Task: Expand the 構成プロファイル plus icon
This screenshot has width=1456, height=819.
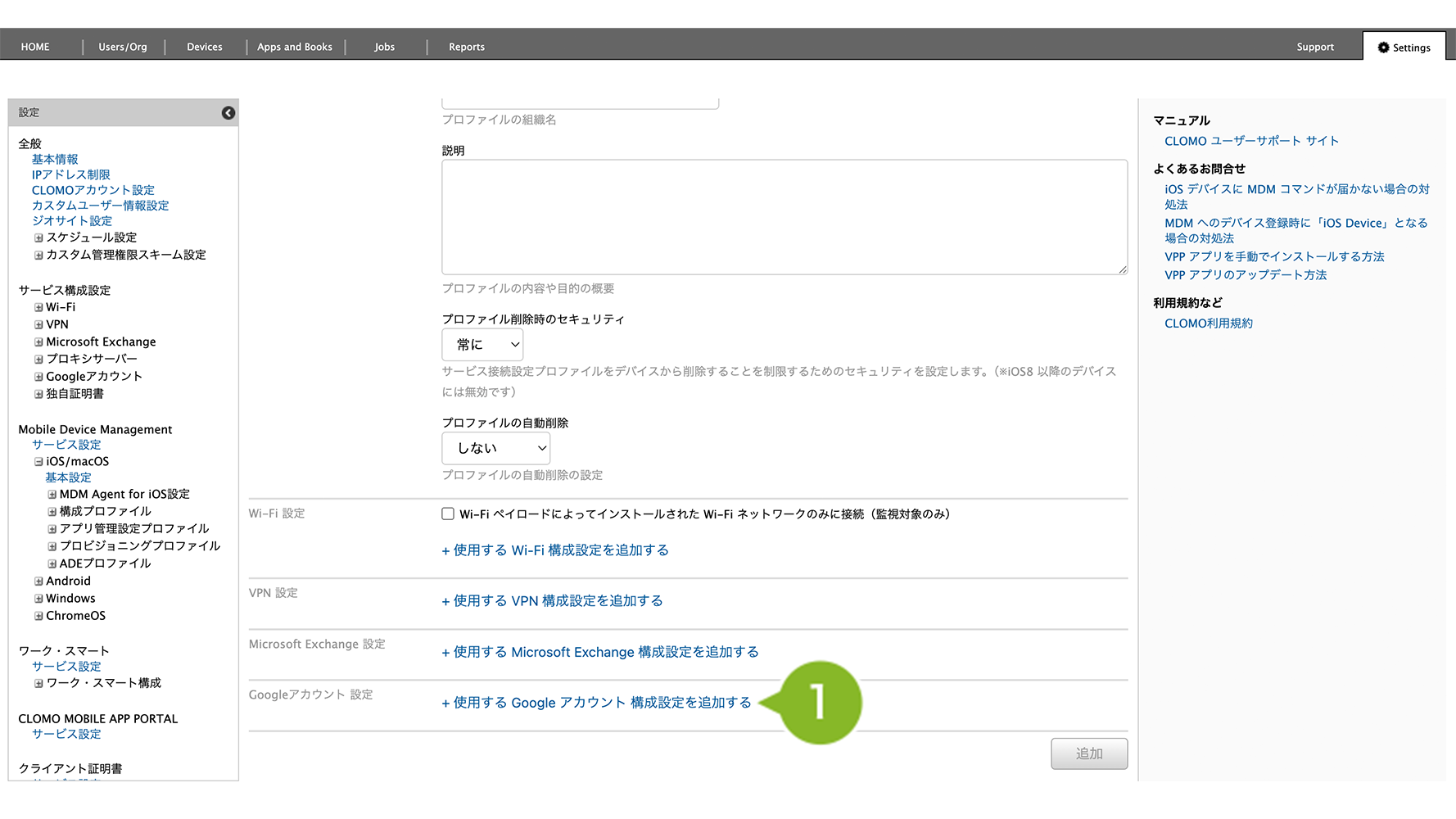Action: [x=52, y=512]
